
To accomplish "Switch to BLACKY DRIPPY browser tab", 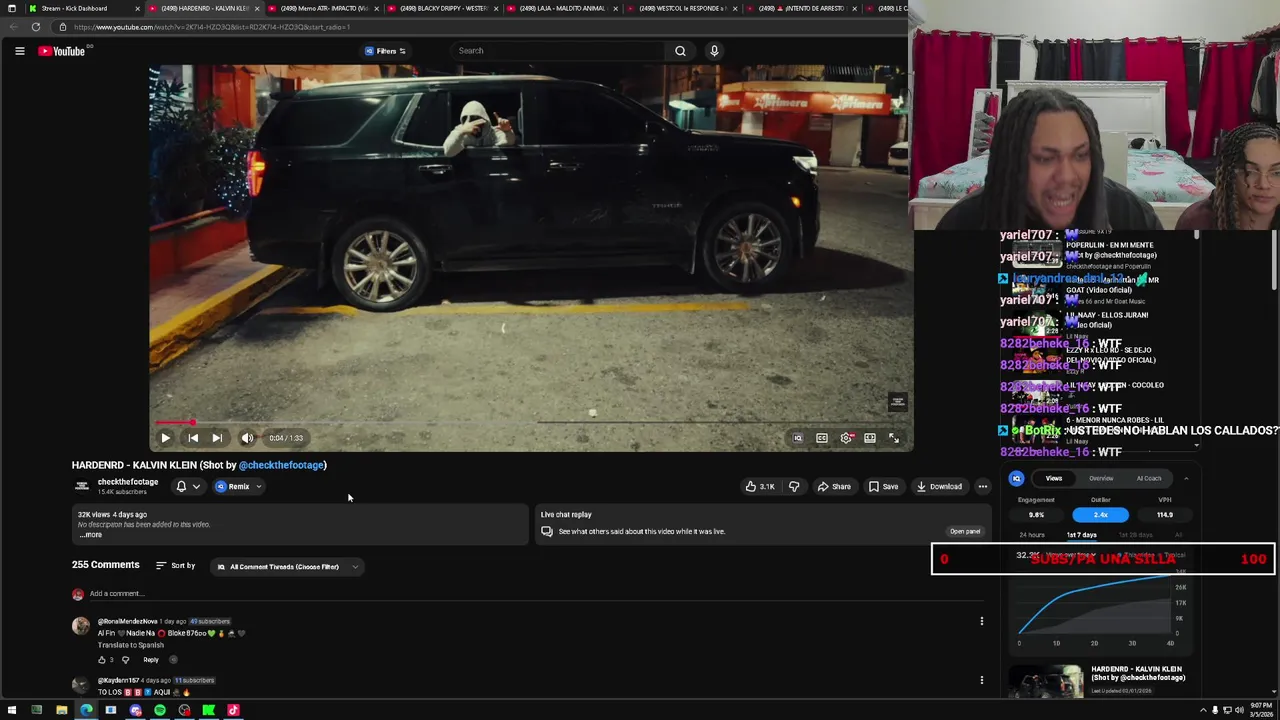I will [442, 8].
